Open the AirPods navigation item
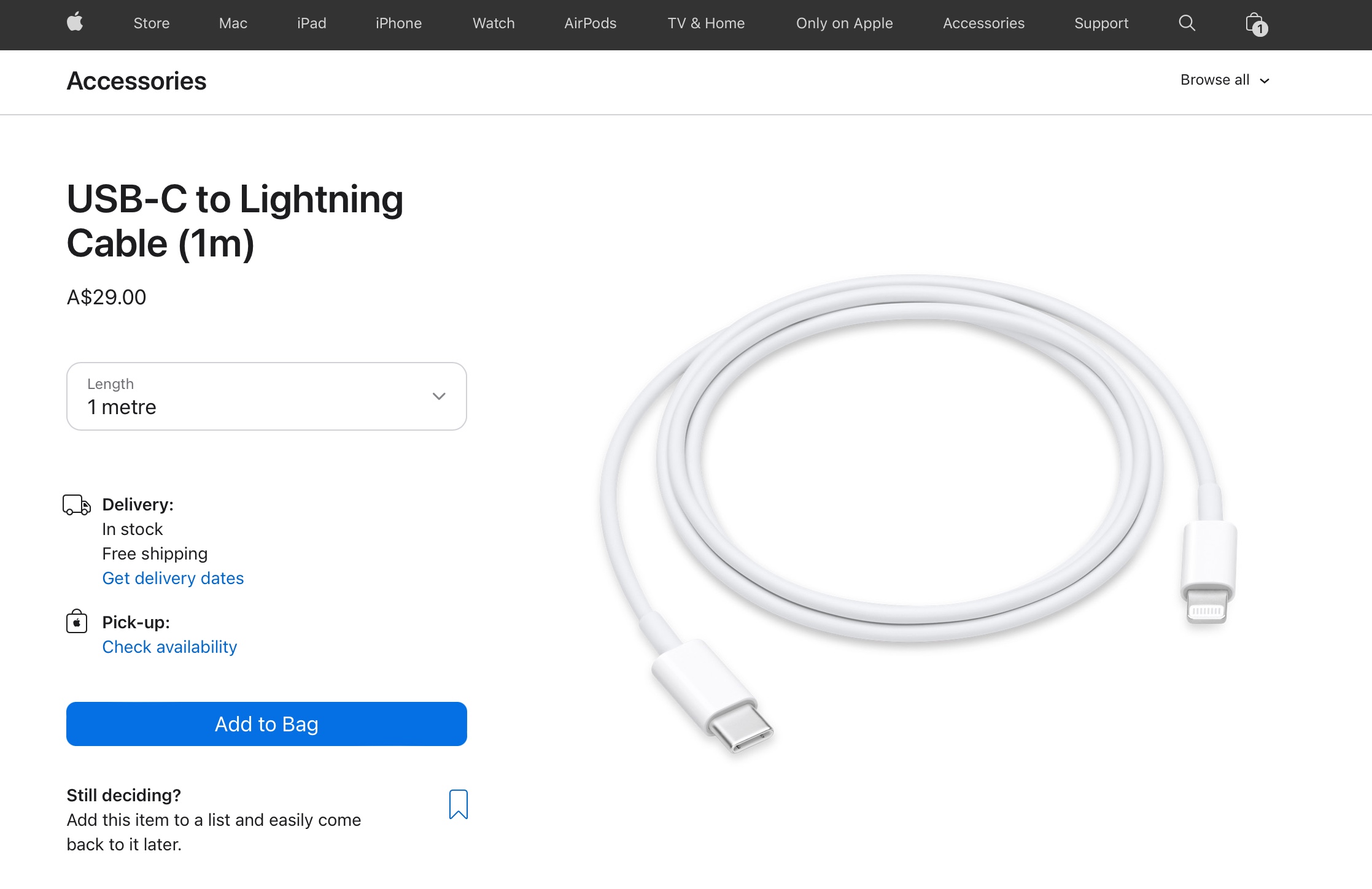Viewport: 1372px width, 889px height. 590,23
